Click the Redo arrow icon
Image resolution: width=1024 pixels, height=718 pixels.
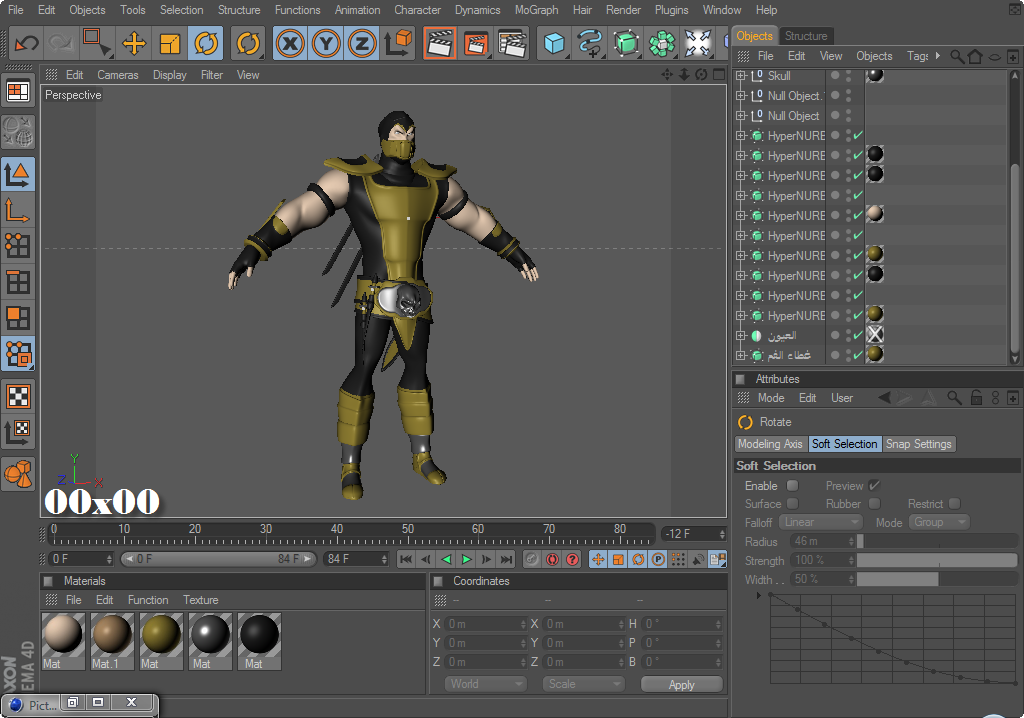click(x=61, y=43)
